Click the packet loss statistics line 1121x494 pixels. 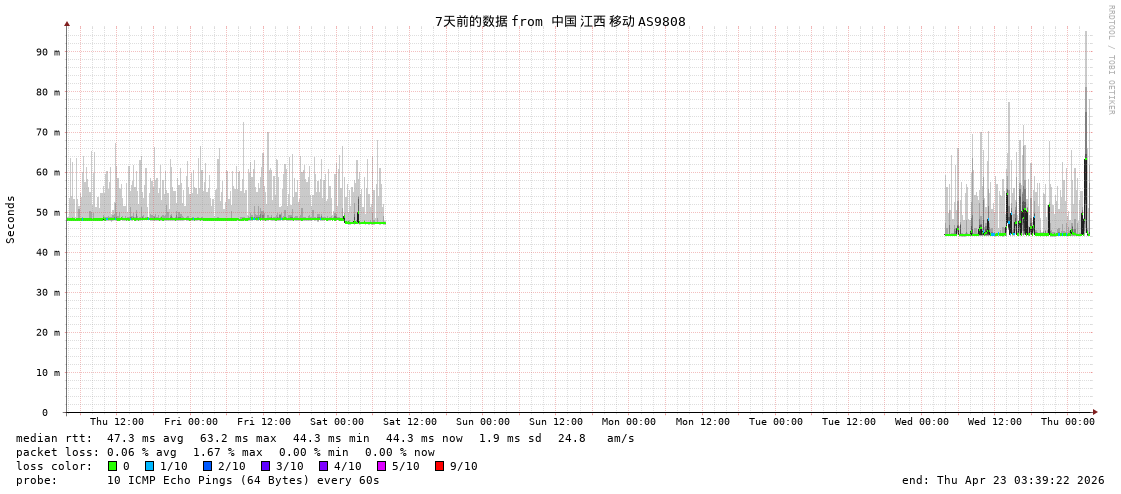(x=225, y=452)
